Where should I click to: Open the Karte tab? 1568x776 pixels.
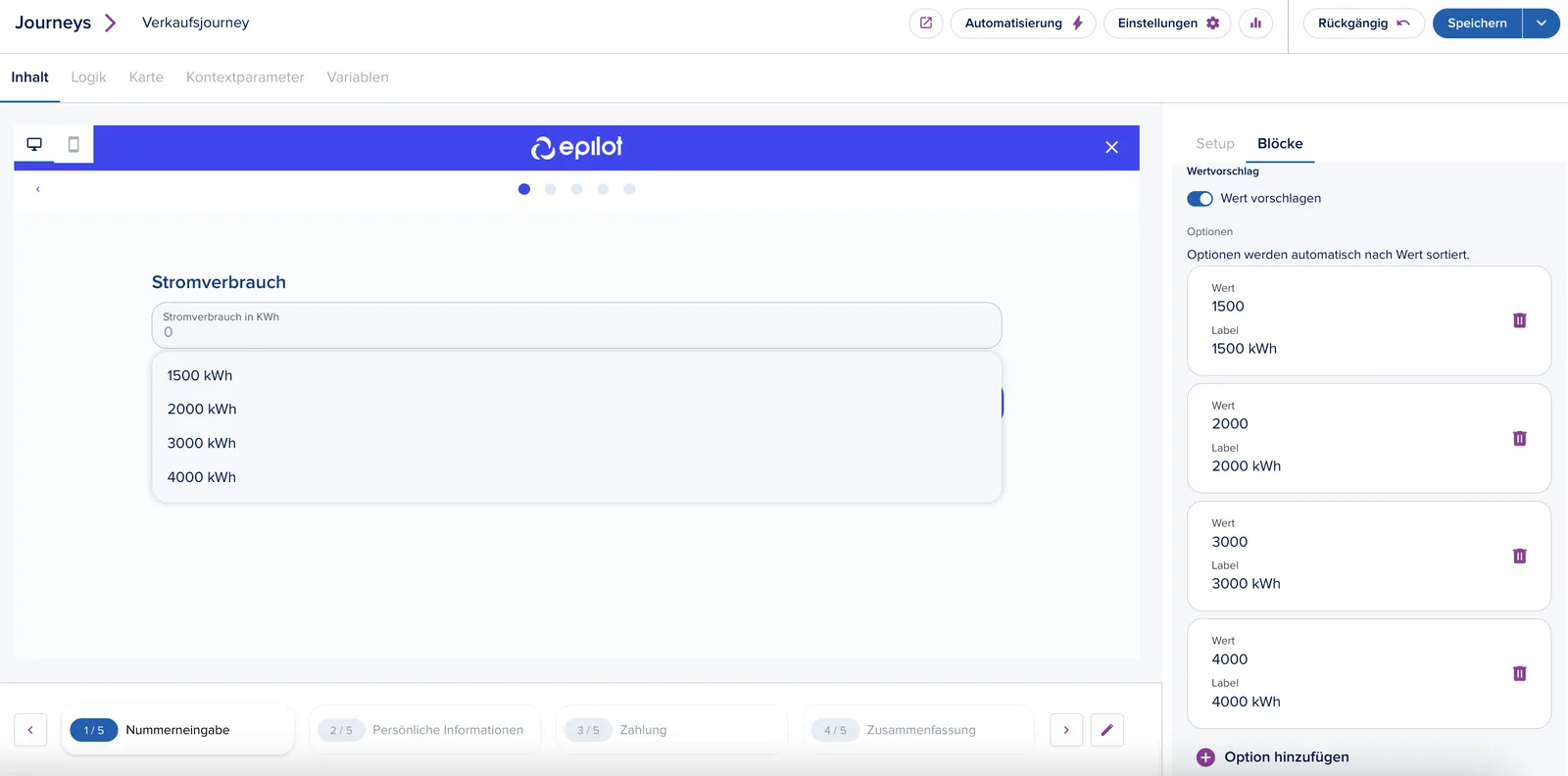coord(146,77)
